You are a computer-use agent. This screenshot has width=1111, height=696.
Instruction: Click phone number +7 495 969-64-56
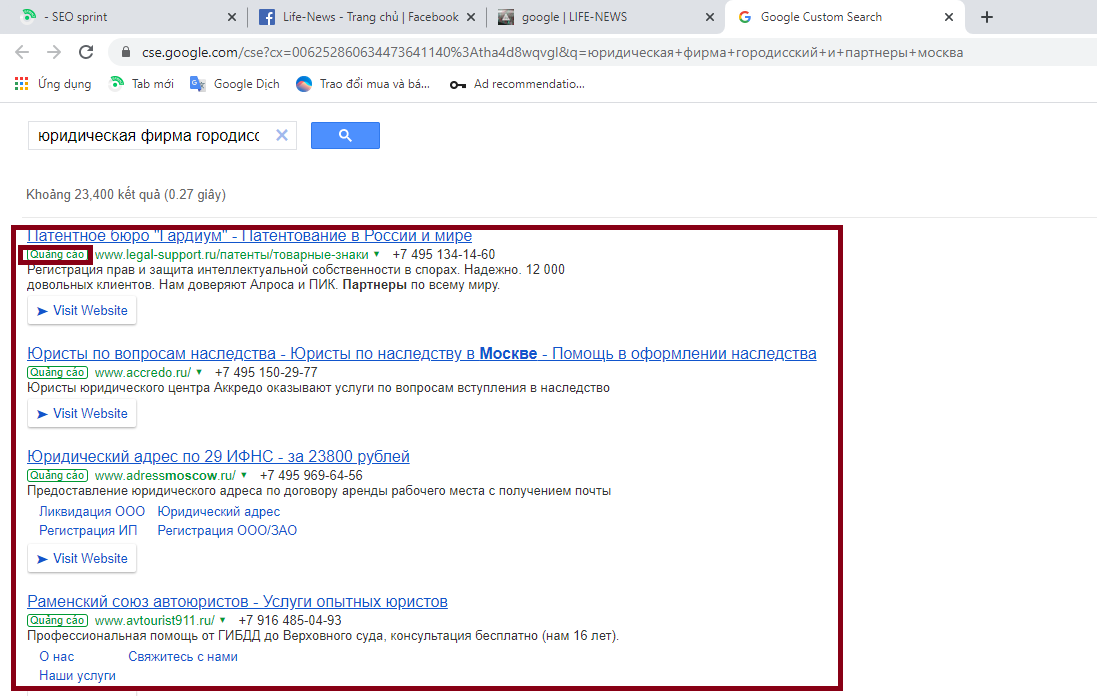pos(311,476)
